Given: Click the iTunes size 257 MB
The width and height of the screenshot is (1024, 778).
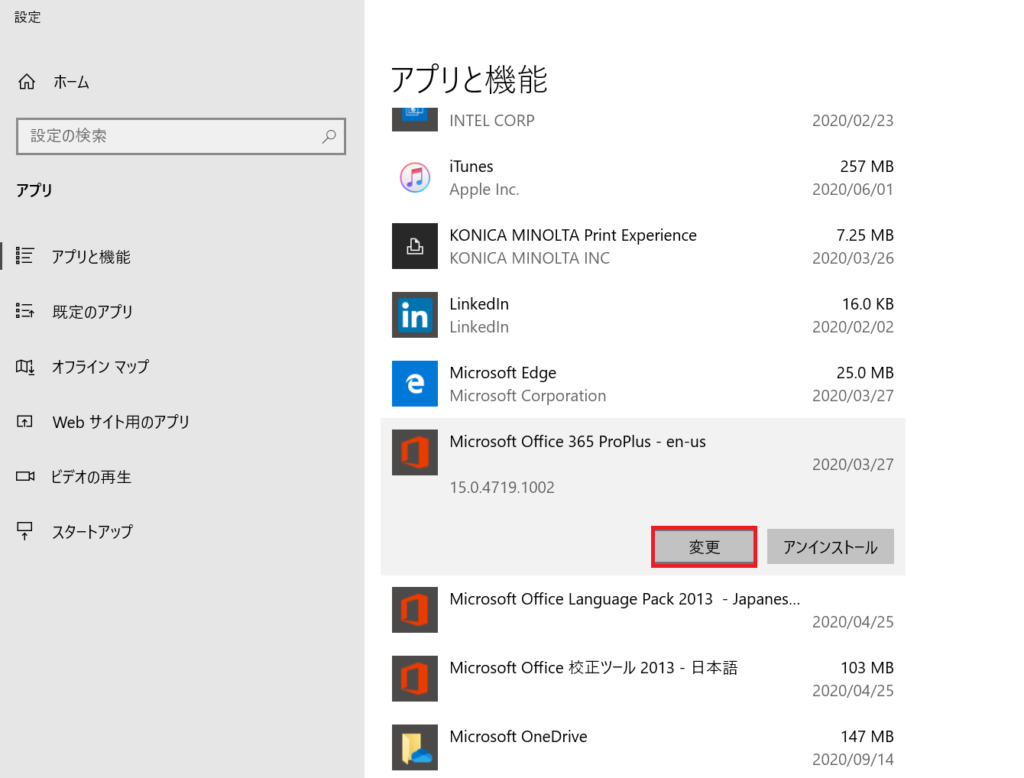Looking at the screenshot, I should click(x=867, y=167).
